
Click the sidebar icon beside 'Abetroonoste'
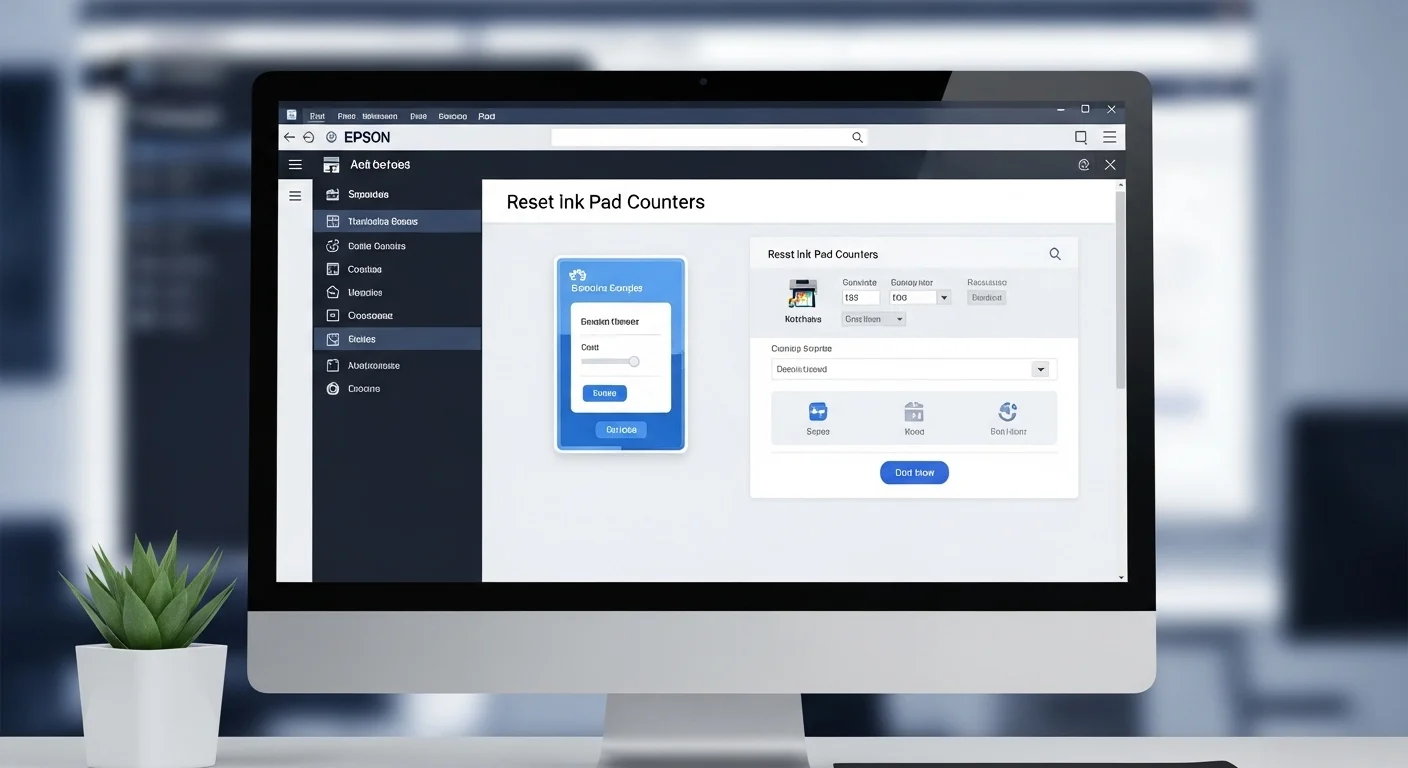click(x=333, y=365)
